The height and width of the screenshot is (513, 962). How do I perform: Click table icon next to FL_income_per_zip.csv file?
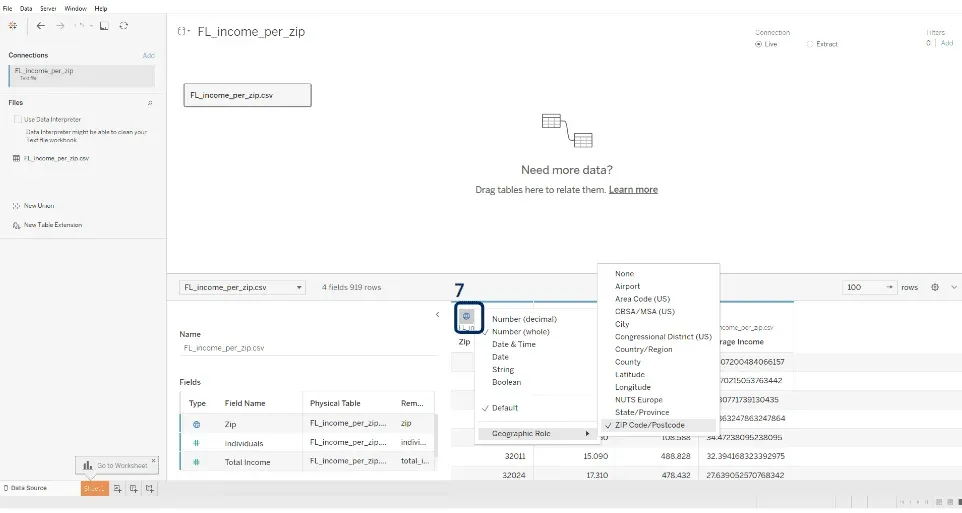click(x=17, y=158)
